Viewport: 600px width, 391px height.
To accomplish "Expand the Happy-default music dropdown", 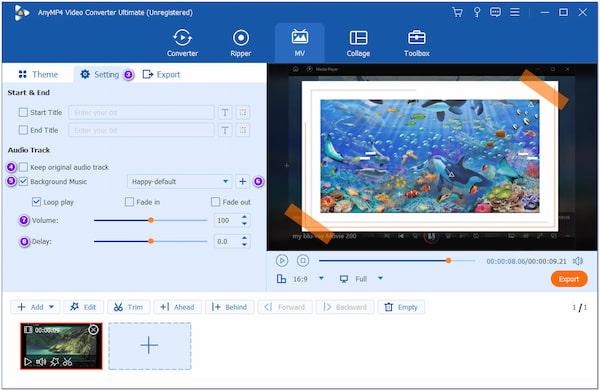I will [225, 181].
